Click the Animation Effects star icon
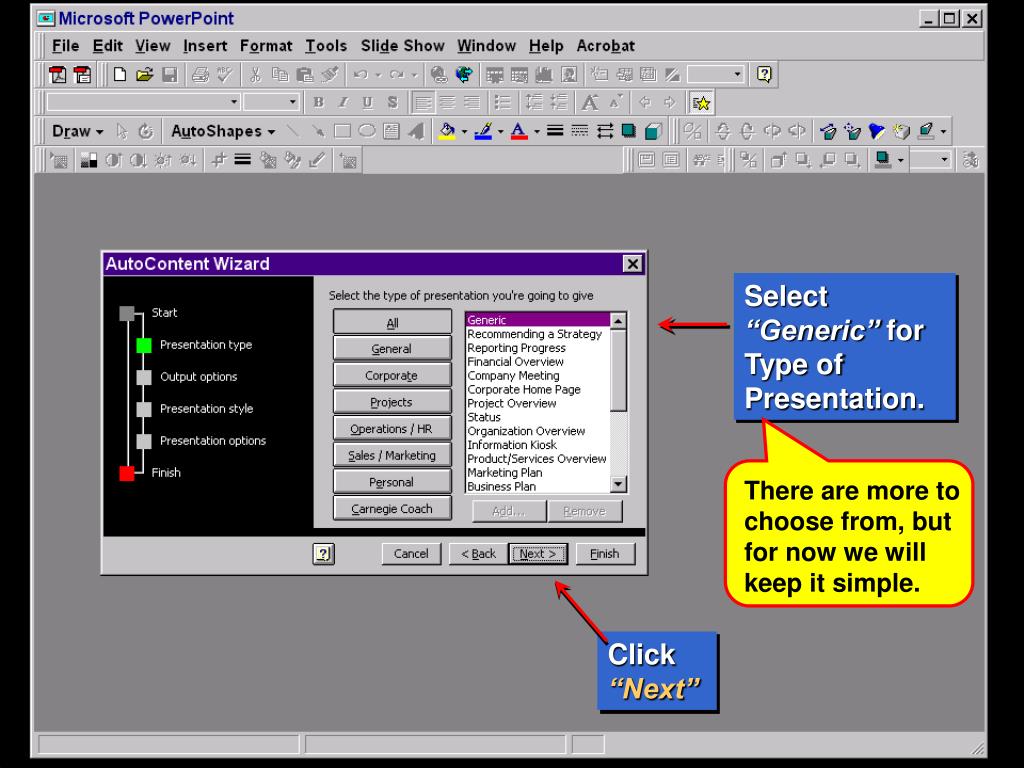Viewport: 1024px width, 768px height. [701, 103]
